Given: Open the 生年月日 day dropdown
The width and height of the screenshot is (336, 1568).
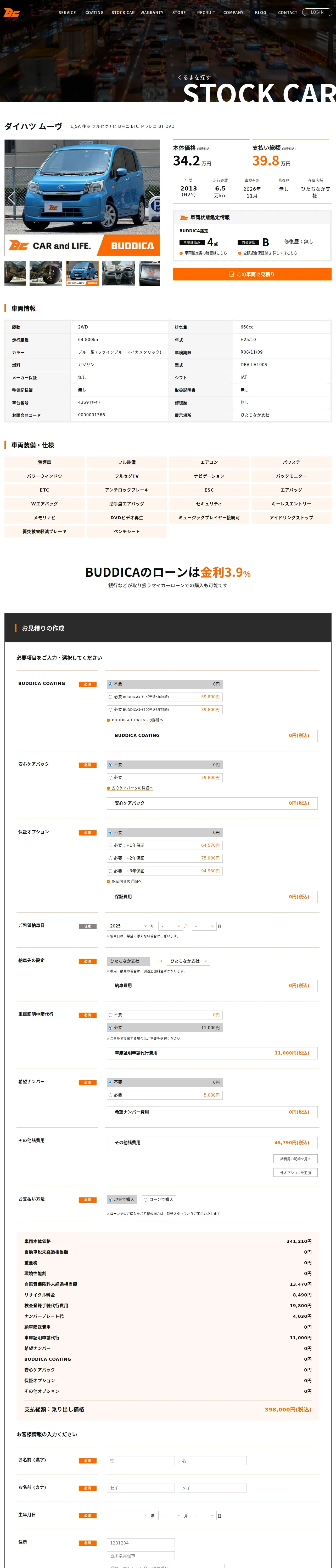Looking at the screenshot, I should pos(204,1516).
